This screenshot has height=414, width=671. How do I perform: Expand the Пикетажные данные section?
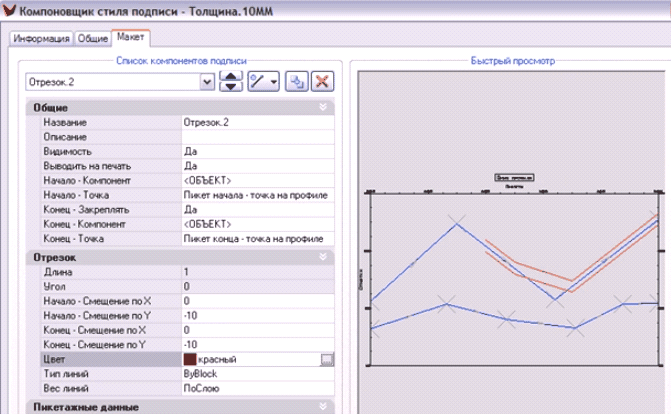click(323, 406)
